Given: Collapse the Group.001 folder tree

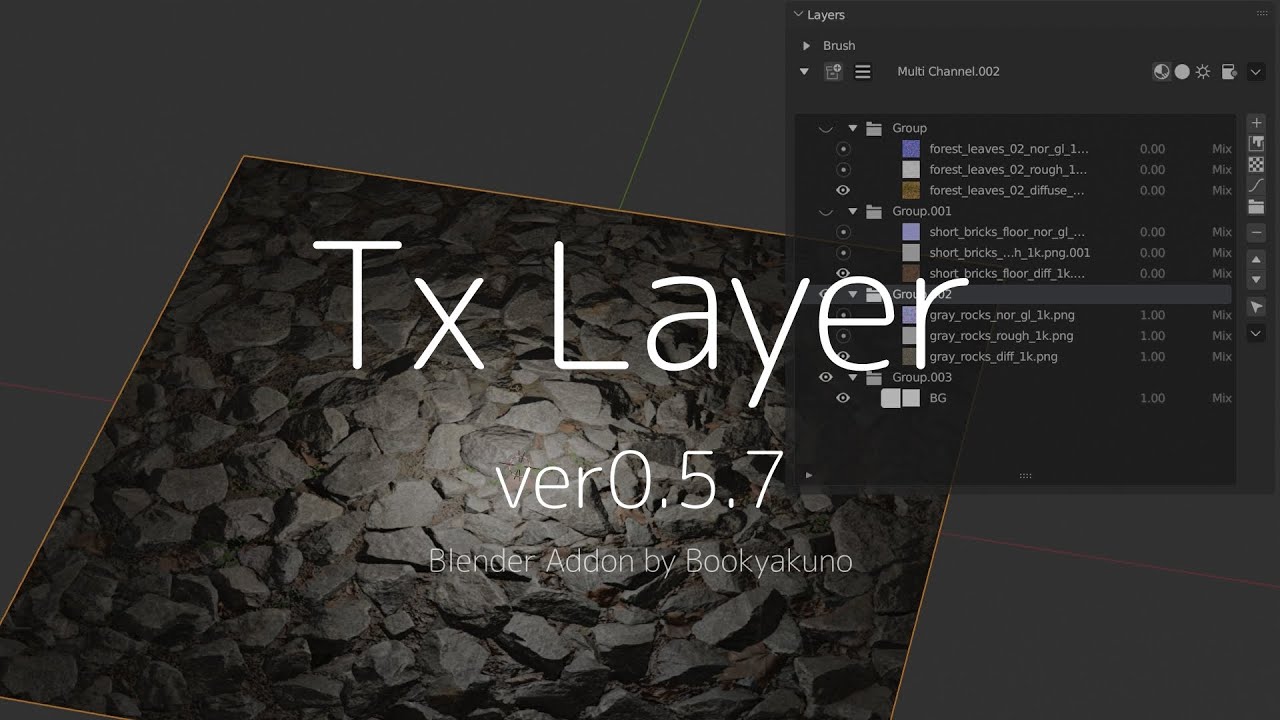Looking at the screenshot, I should [x=853, y=211].
